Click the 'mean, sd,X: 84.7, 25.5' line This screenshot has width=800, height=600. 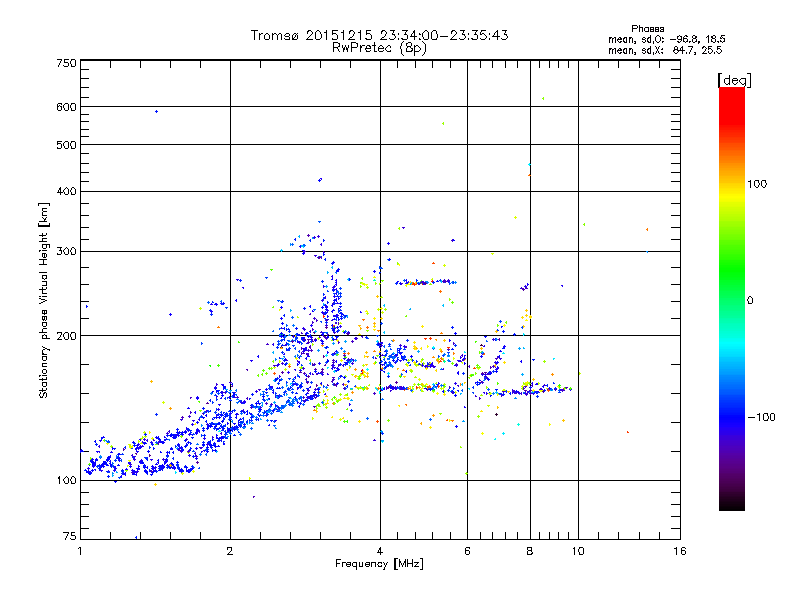point(665,50)
